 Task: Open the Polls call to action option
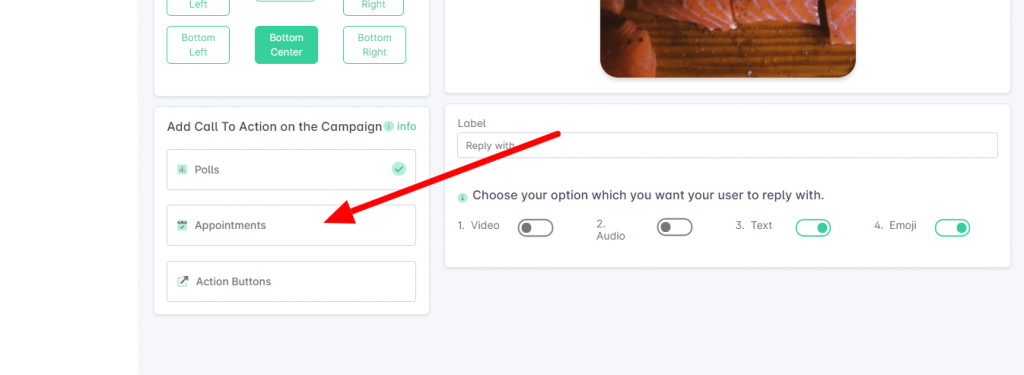[291, 169]
